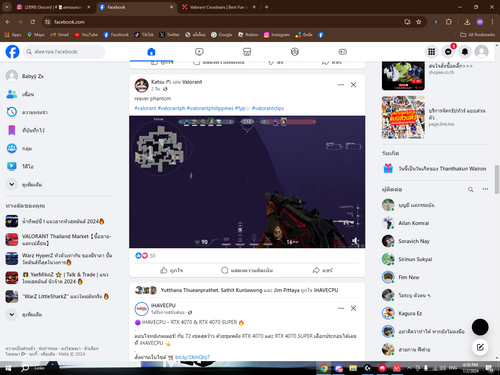This screenshot has height=375, width=500.
Task: Hide the Katsu Valorant post
Action: point(353,85)
